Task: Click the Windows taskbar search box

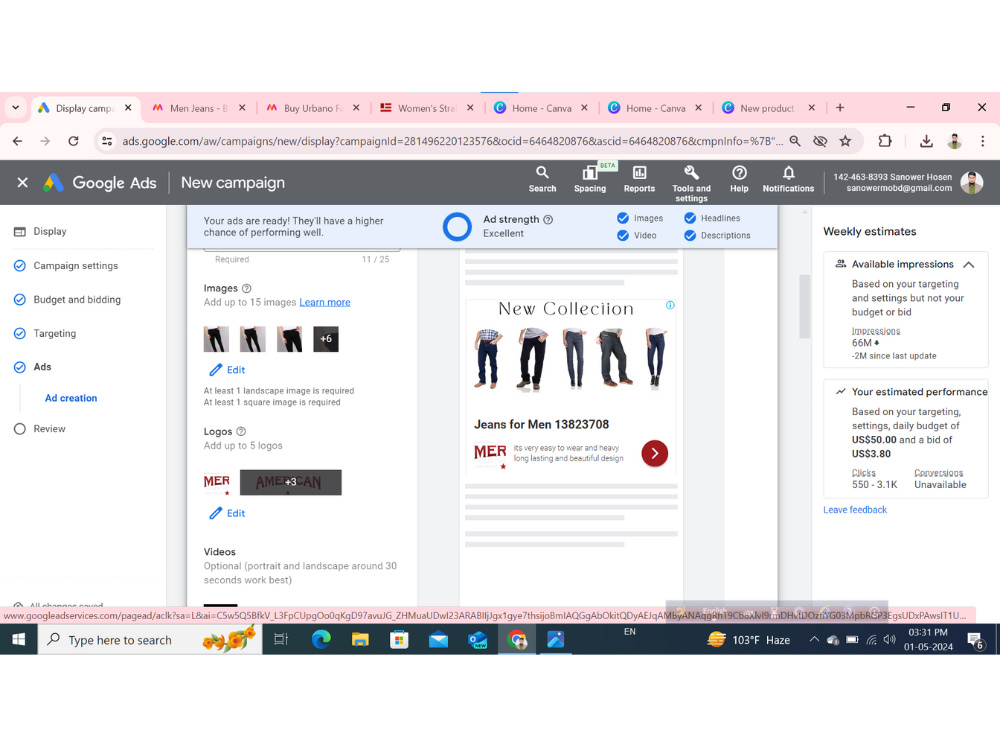Action: pos(151,640)
